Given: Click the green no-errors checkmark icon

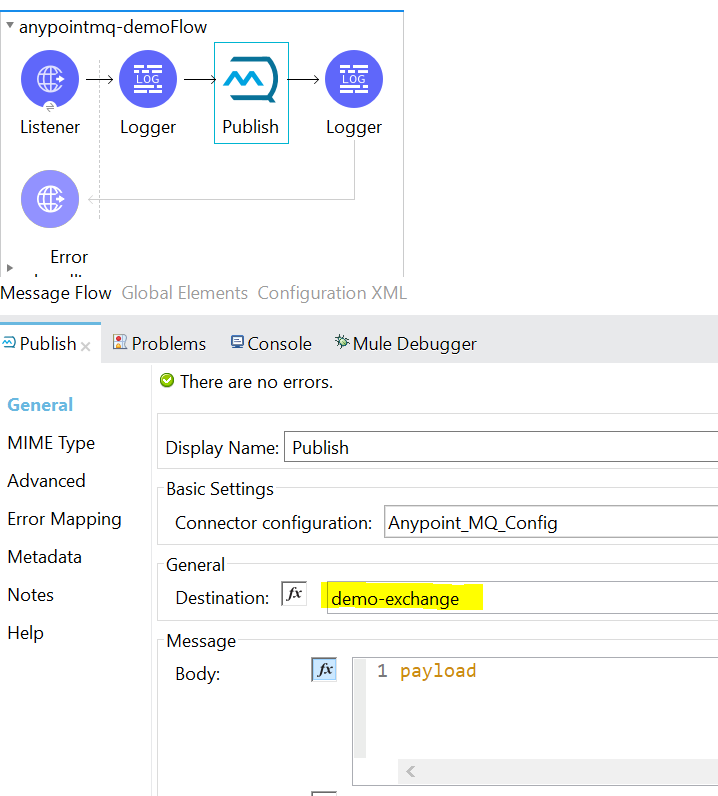Looking at the screenshot, I should coord(167,381).
